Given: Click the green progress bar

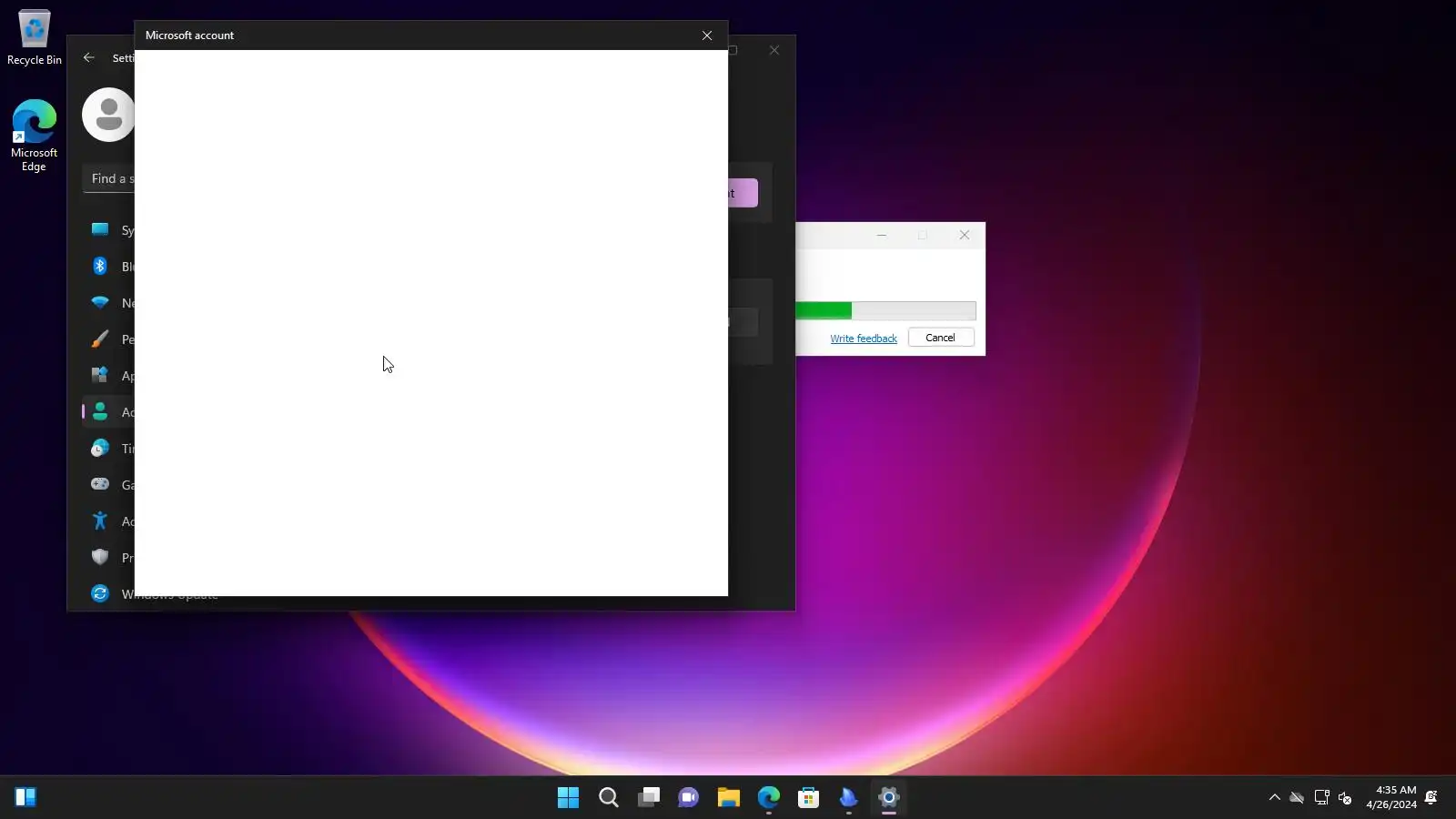Looking at the screenshot, I should [885, 311].
